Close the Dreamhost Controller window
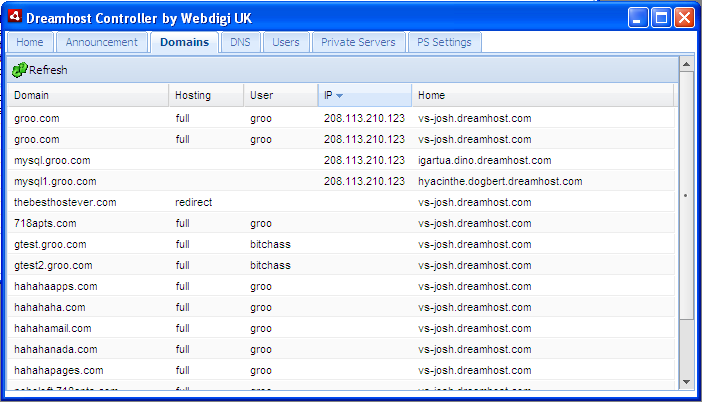Viewport: 702px width, 402px height. (x=684, y=18)
